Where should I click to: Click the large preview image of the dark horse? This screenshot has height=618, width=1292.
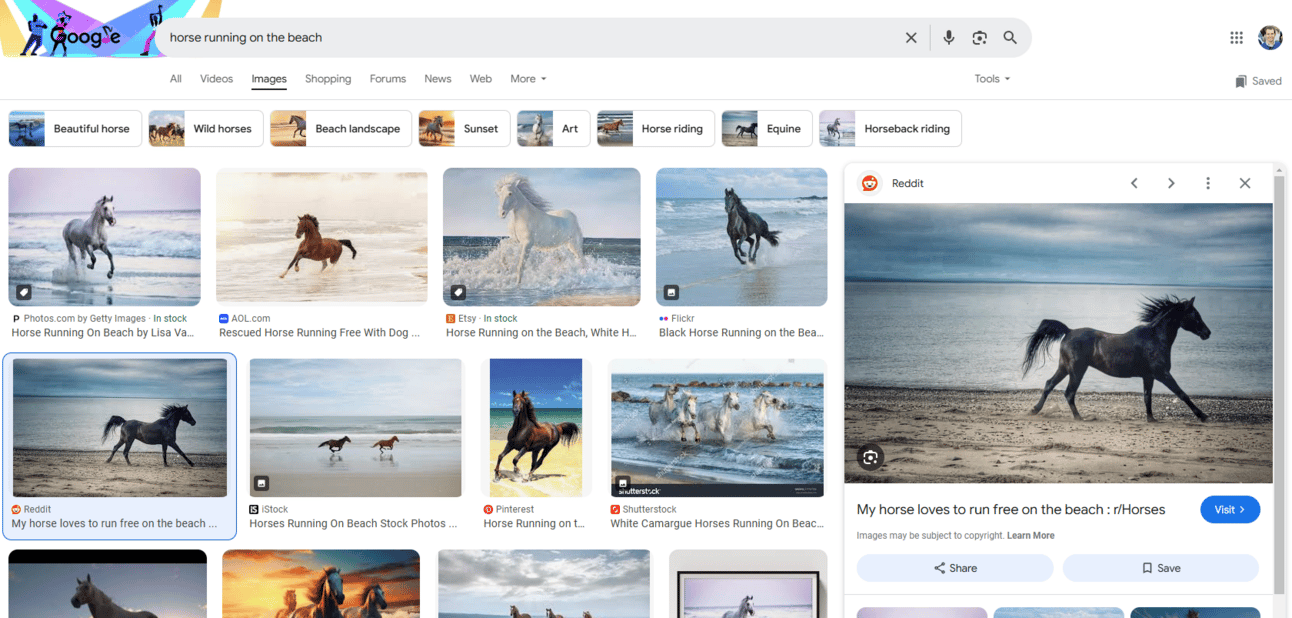pos(1058,343)
